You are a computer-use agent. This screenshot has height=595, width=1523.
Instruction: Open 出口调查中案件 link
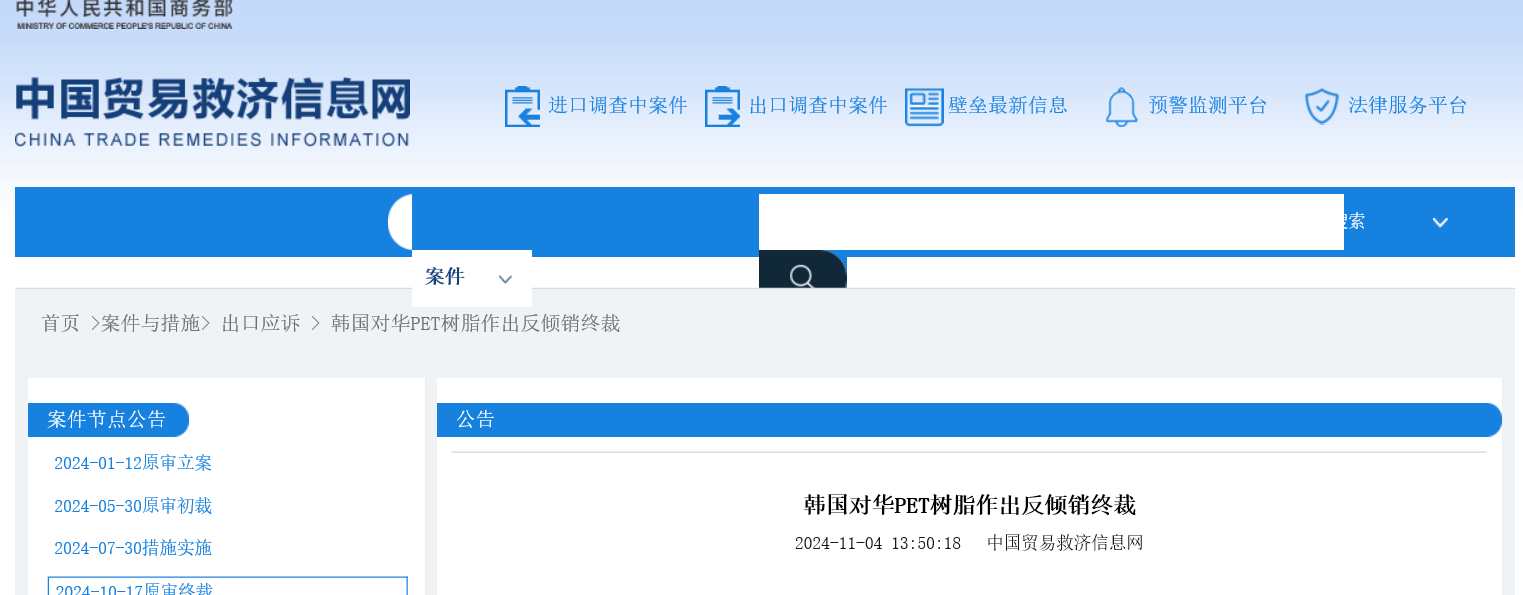(x=818, y=105)
